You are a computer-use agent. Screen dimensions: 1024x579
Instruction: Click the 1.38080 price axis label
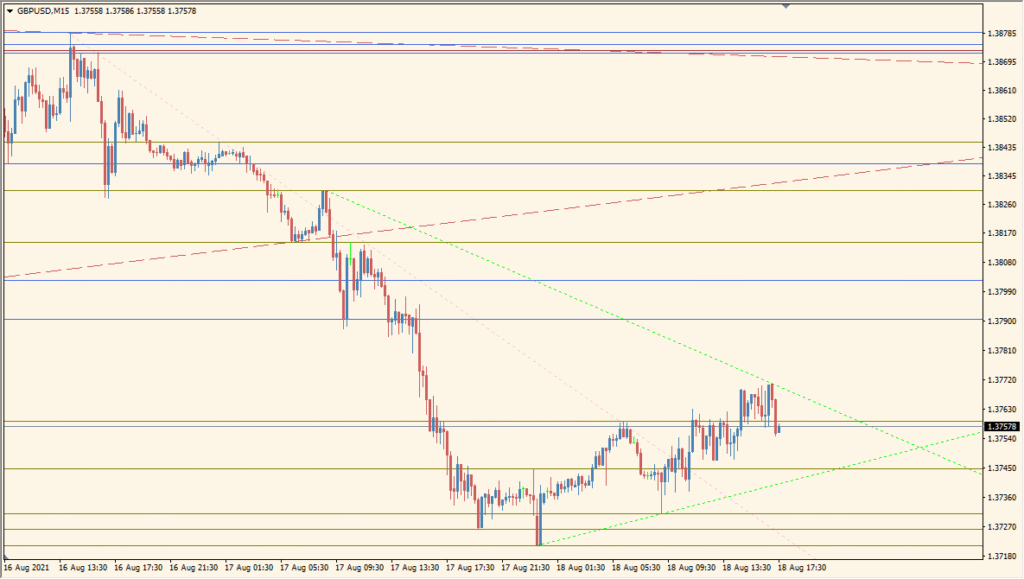tap(1002, 262)
